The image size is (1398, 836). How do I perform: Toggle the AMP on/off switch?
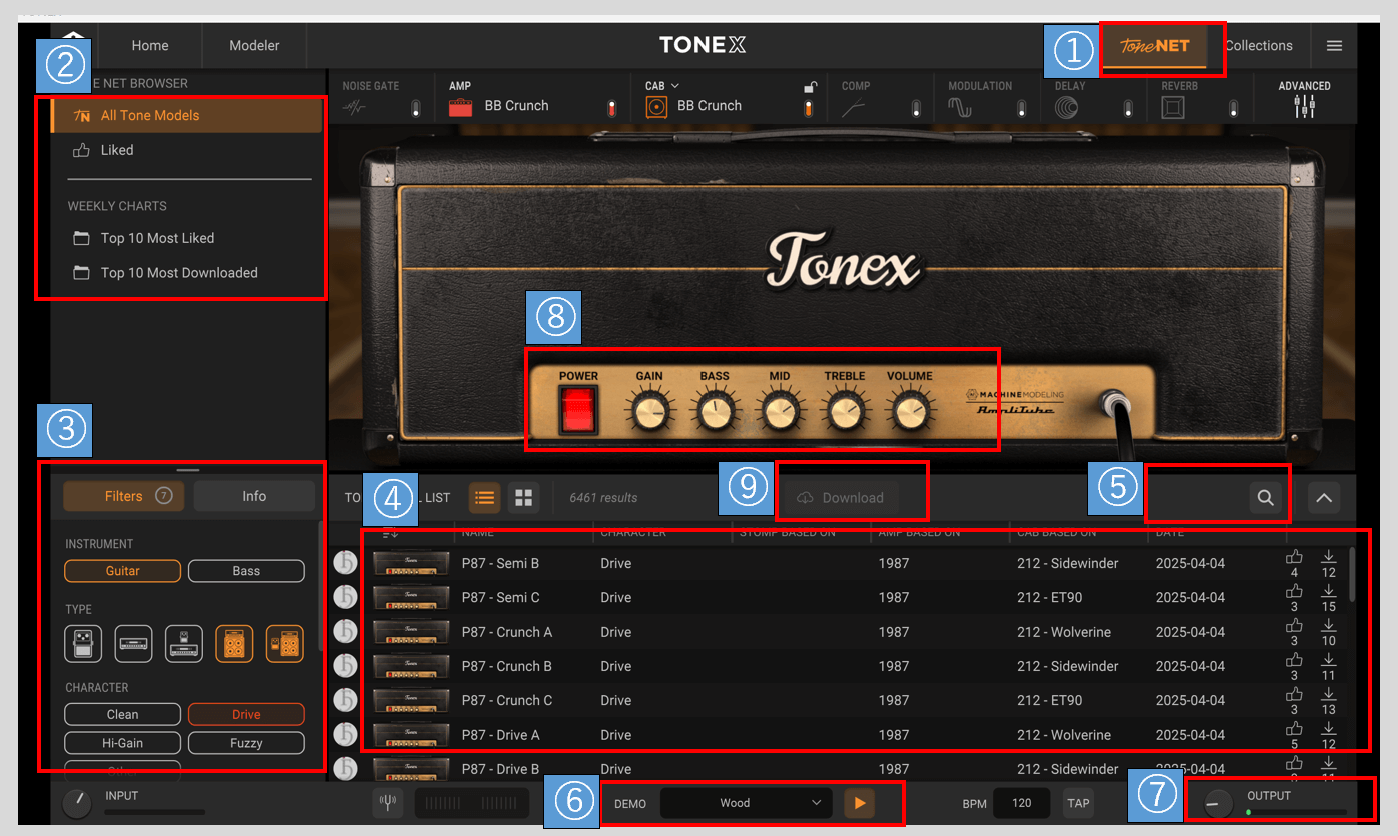612,108
